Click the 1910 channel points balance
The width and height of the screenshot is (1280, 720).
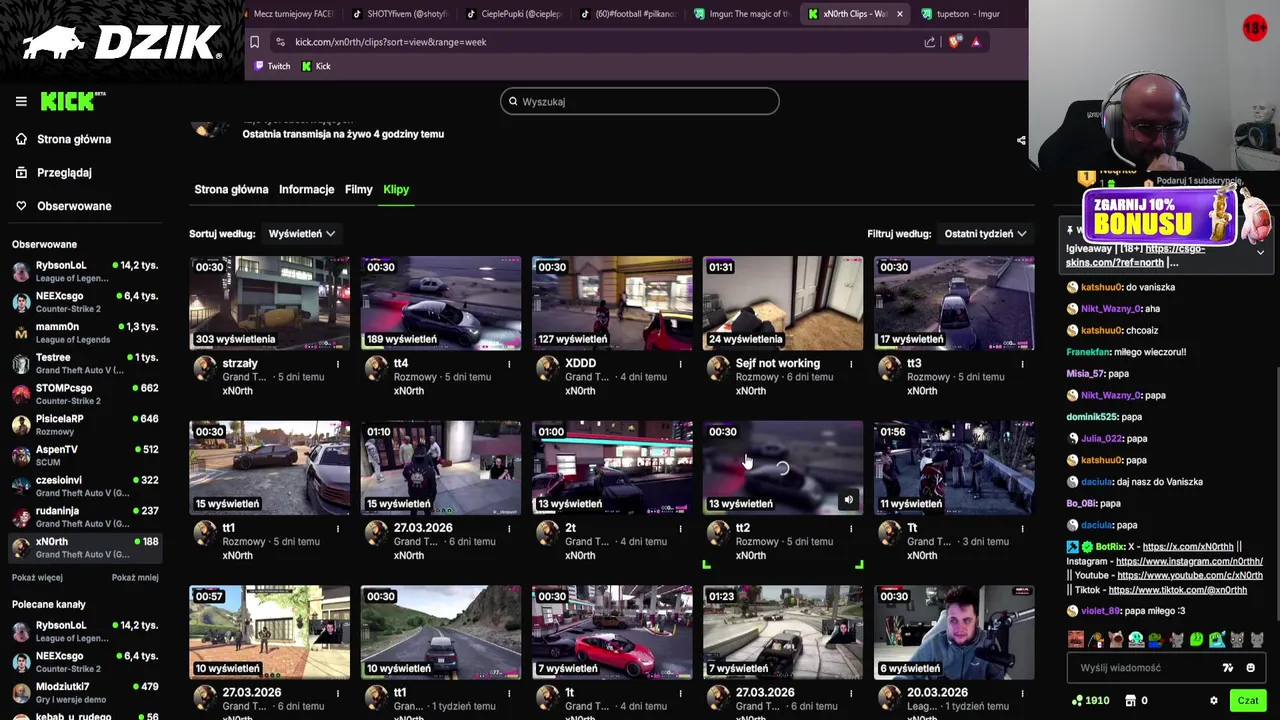(x=1090, y=701)
